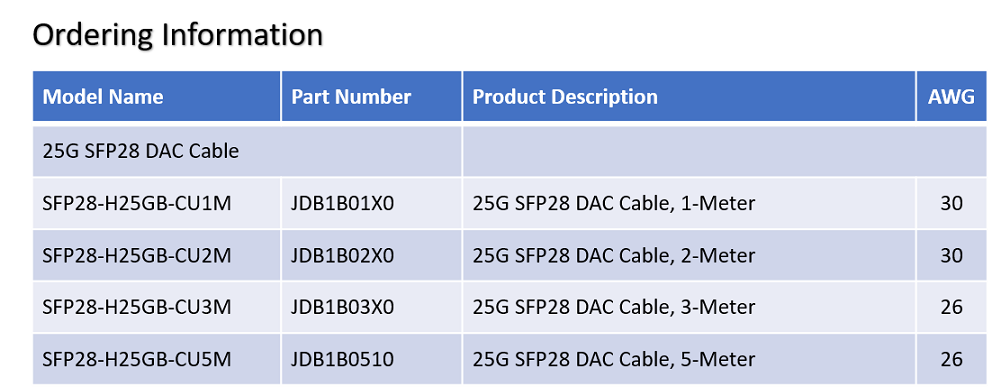Click model name SFP28-H25GB-CU5M

(137, 359)
